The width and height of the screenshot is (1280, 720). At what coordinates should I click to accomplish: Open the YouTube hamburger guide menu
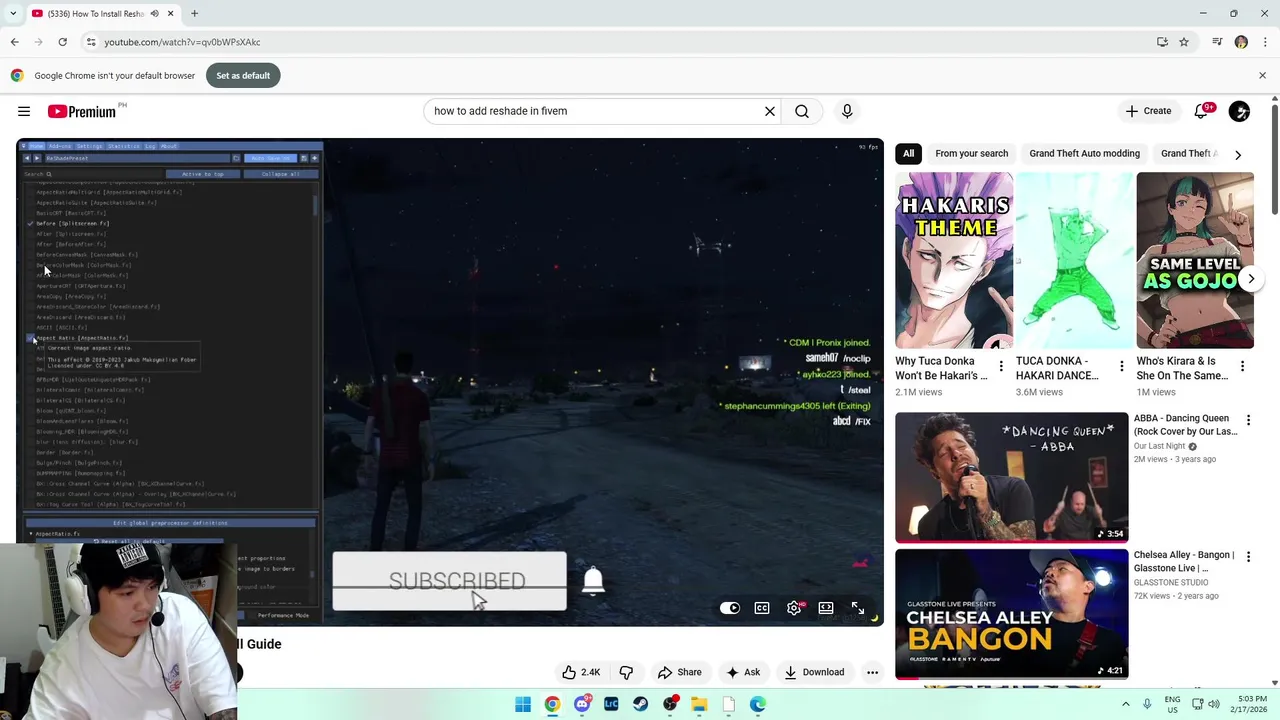(24, 111)
